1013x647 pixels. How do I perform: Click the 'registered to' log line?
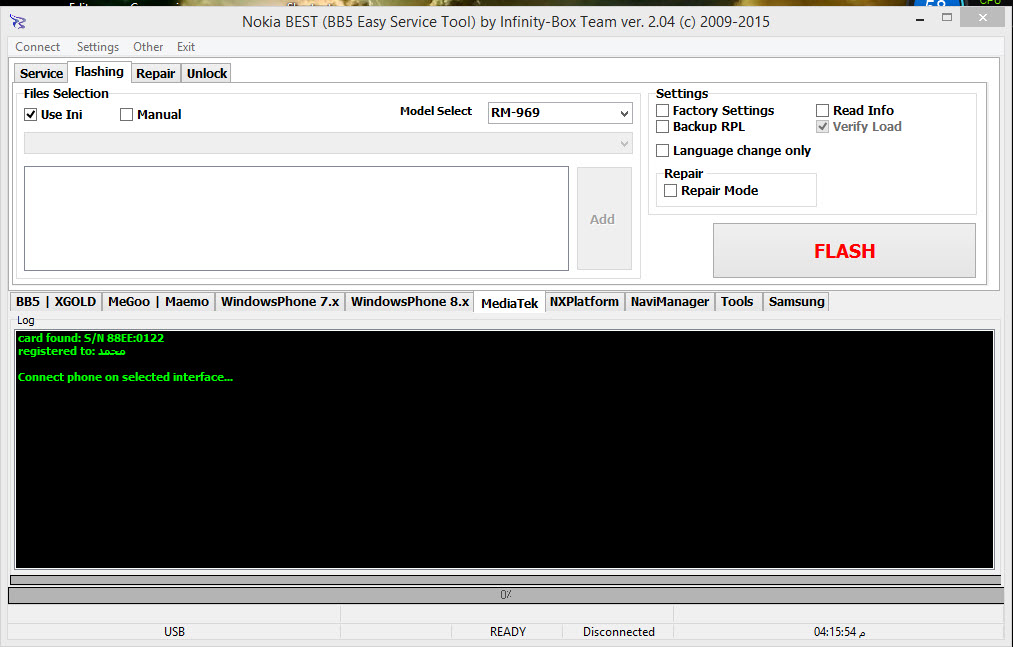coord(72,352)
